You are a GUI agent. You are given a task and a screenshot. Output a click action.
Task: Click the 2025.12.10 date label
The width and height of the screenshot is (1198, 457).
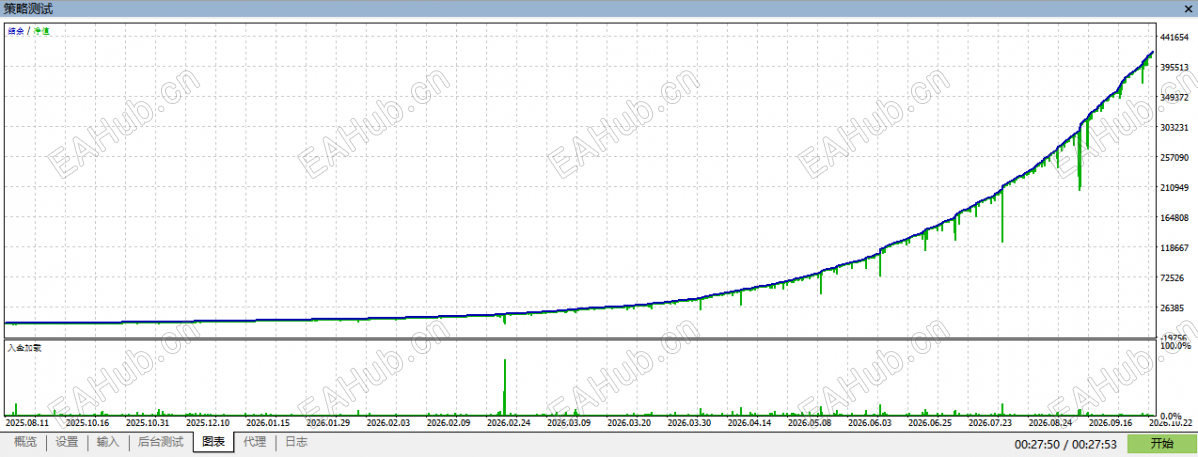tap(208, 422)
